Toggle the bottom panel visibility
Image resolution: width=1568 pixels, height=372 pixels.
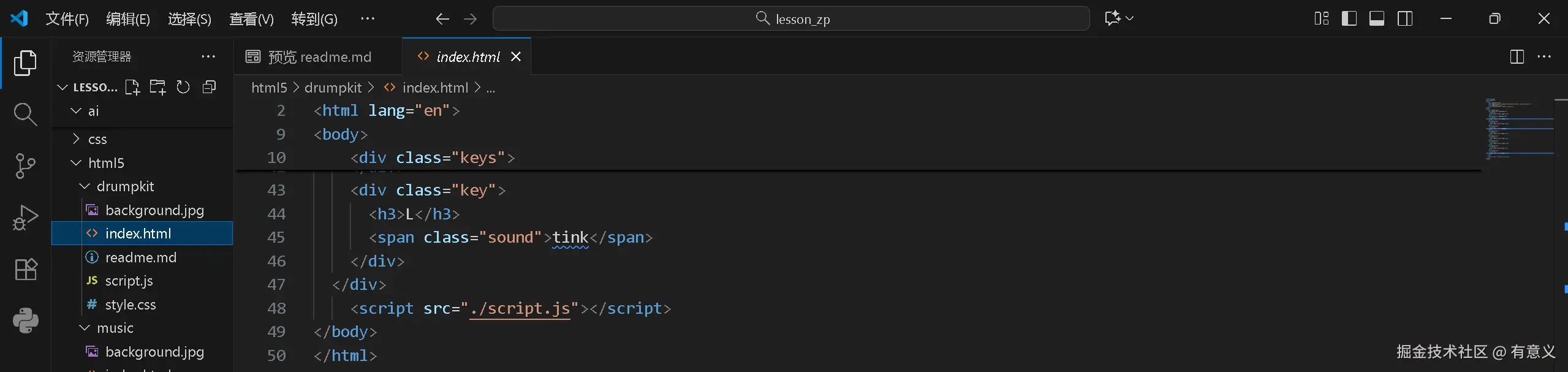pyautogui.click(x=1376, y=19)
